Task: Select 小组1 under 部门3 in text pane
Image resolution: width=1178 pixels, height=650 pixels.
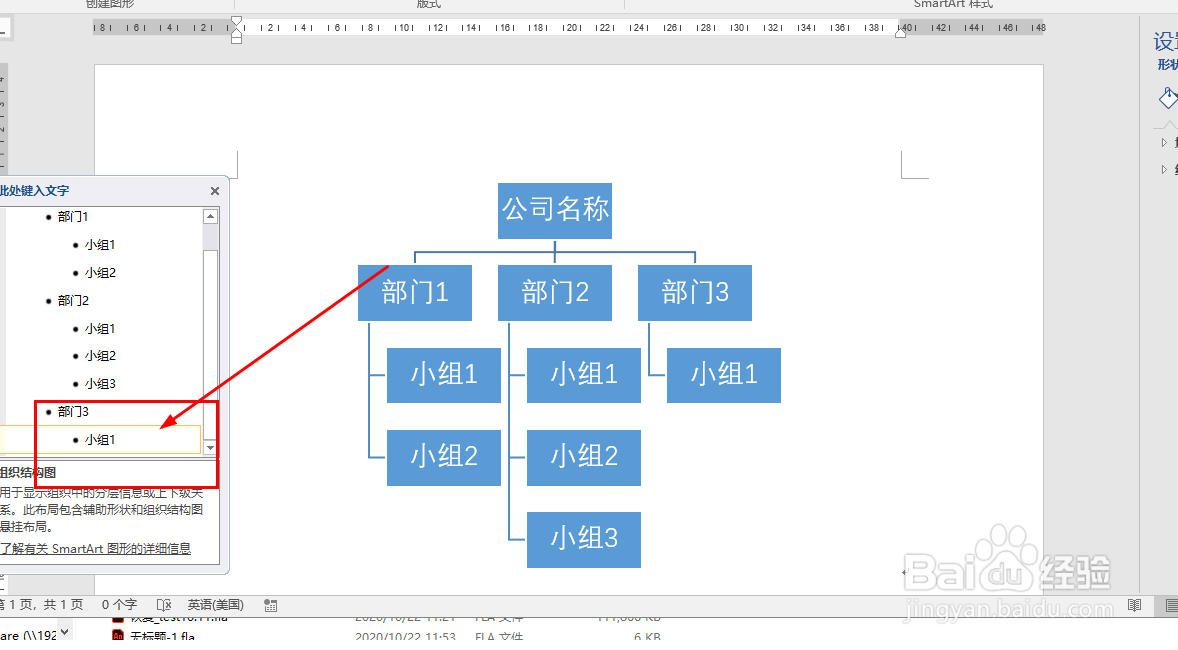Action: click(100, 440)
